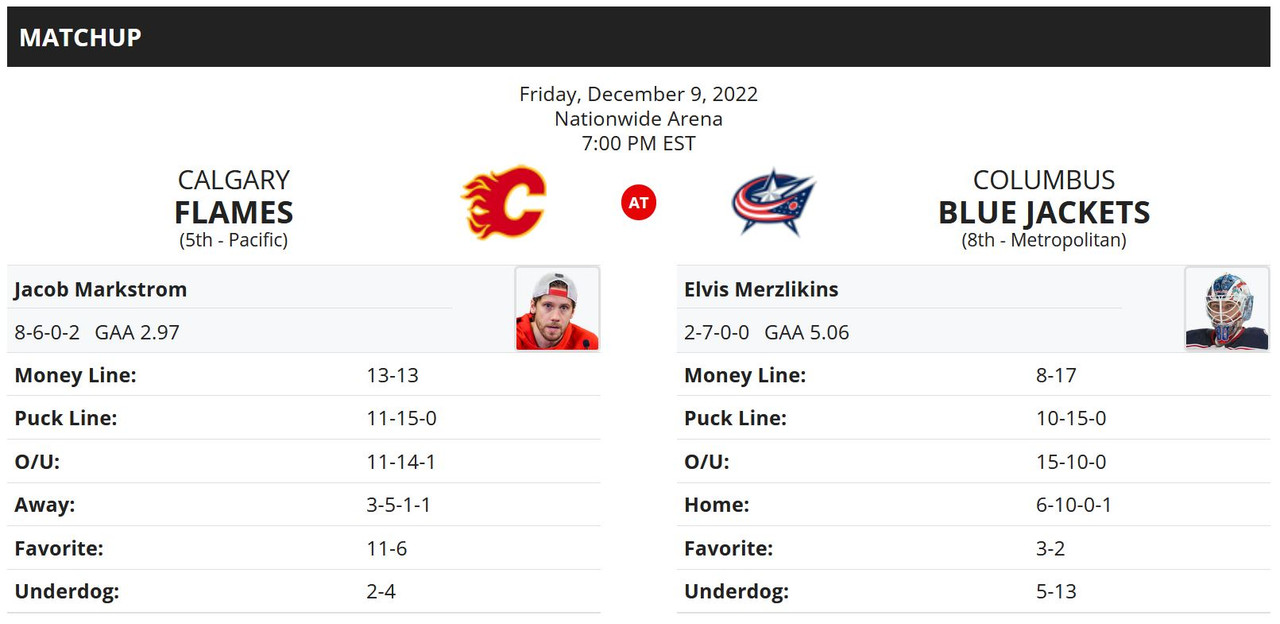Select Blue Jackets Money Line record 8-17

pyautogui.click(x=1056, y=376)
